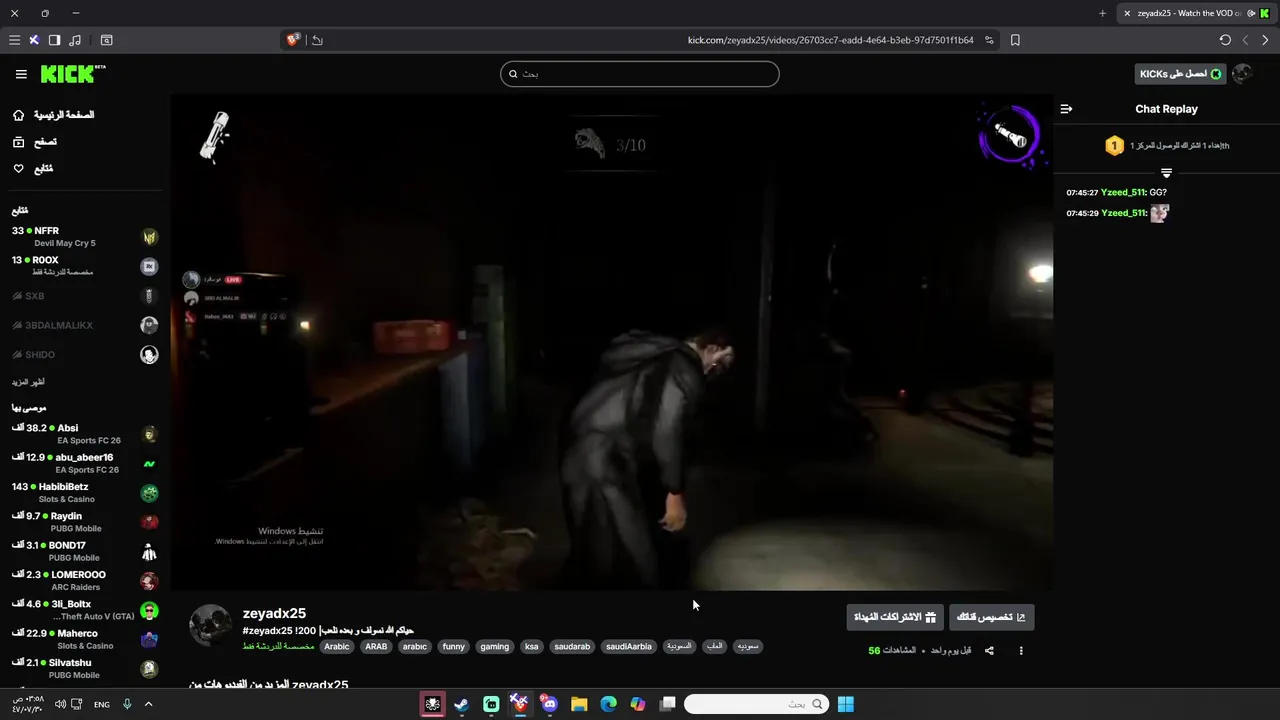Open the Browse sidebar item
The height and width of the screenshot is (720, 1280).
click(35, 142)
